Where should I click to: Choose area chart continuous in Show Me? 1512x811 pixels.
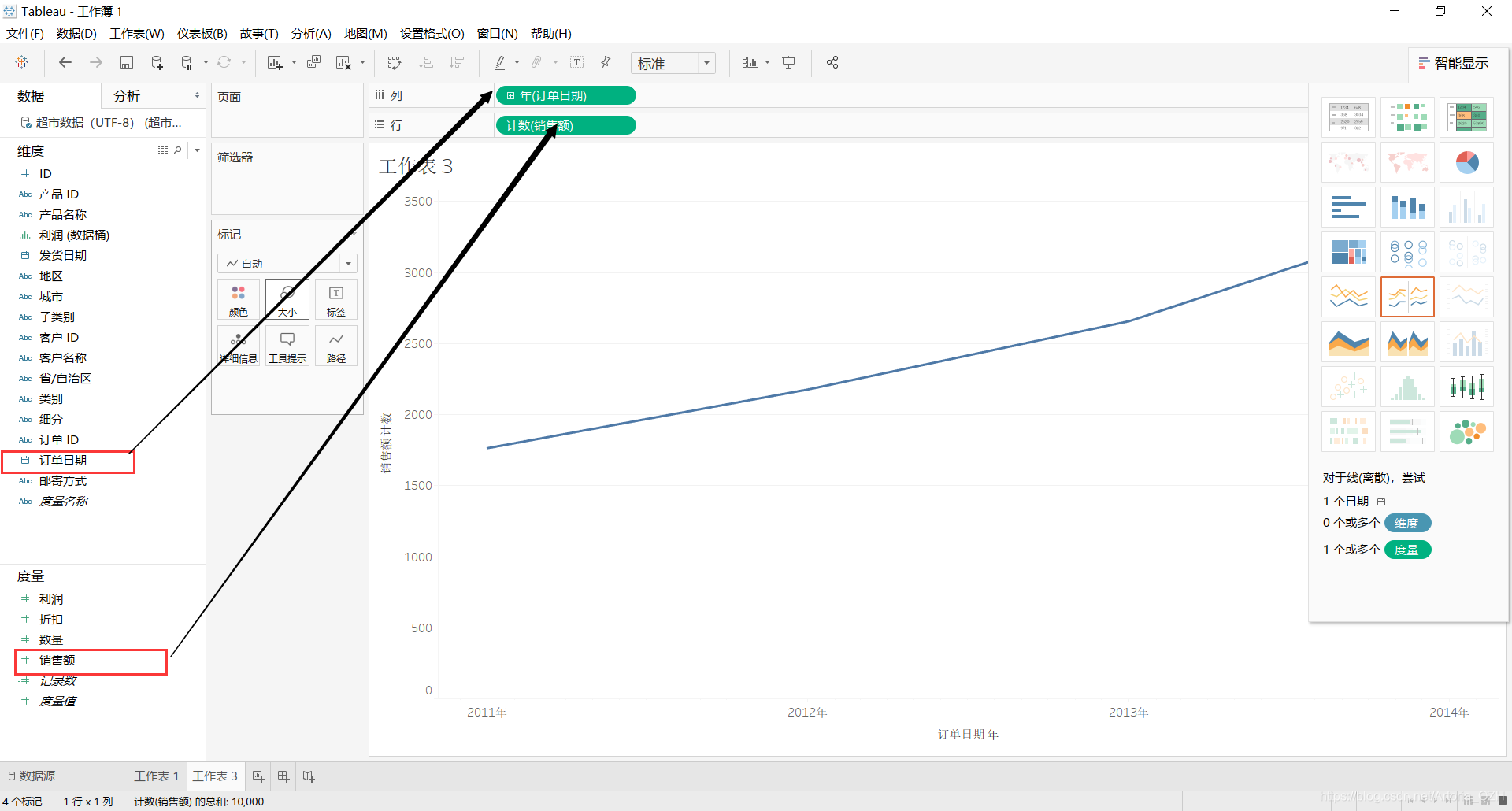coord(1348,342)
